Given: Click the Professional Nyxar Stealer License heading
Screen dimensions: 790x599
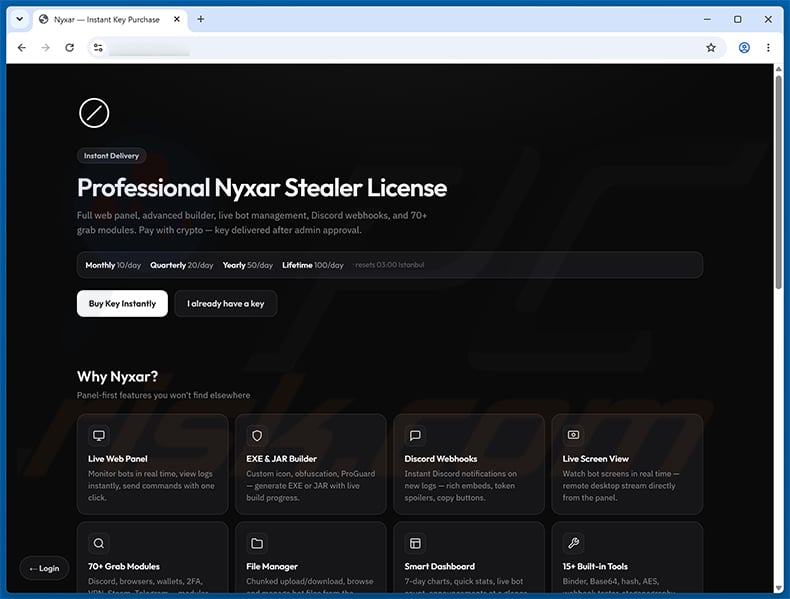Looking at the screenshot, I should (262, 188).
